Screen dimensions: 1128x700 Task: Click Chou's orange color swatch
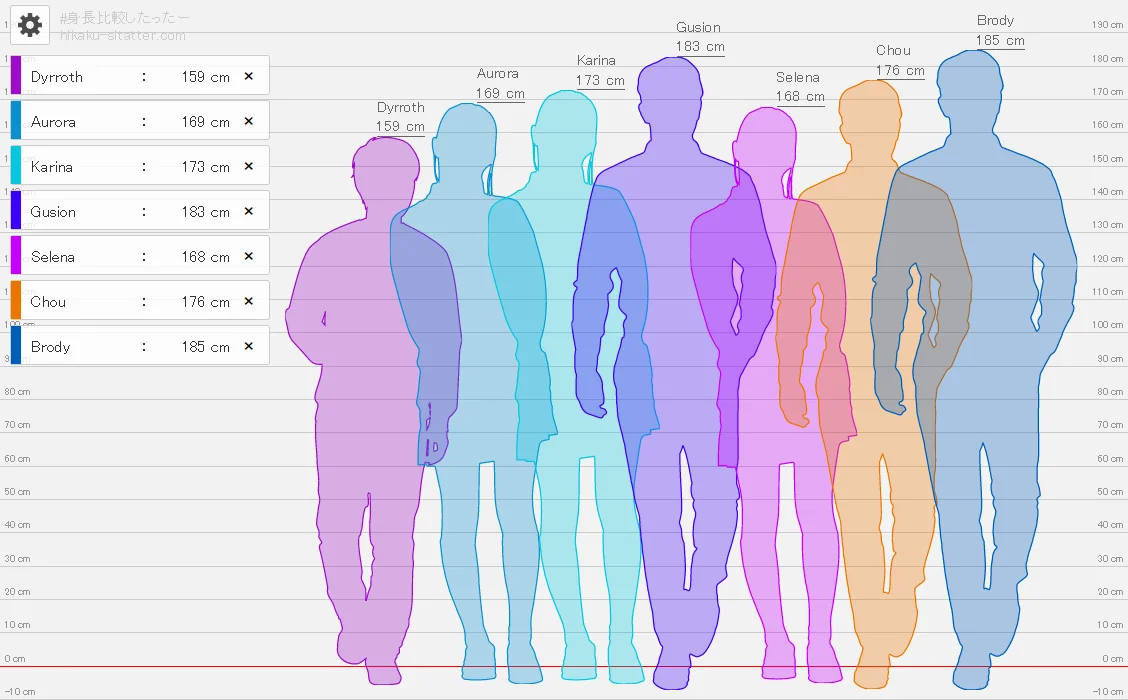(x=16, y=301)
